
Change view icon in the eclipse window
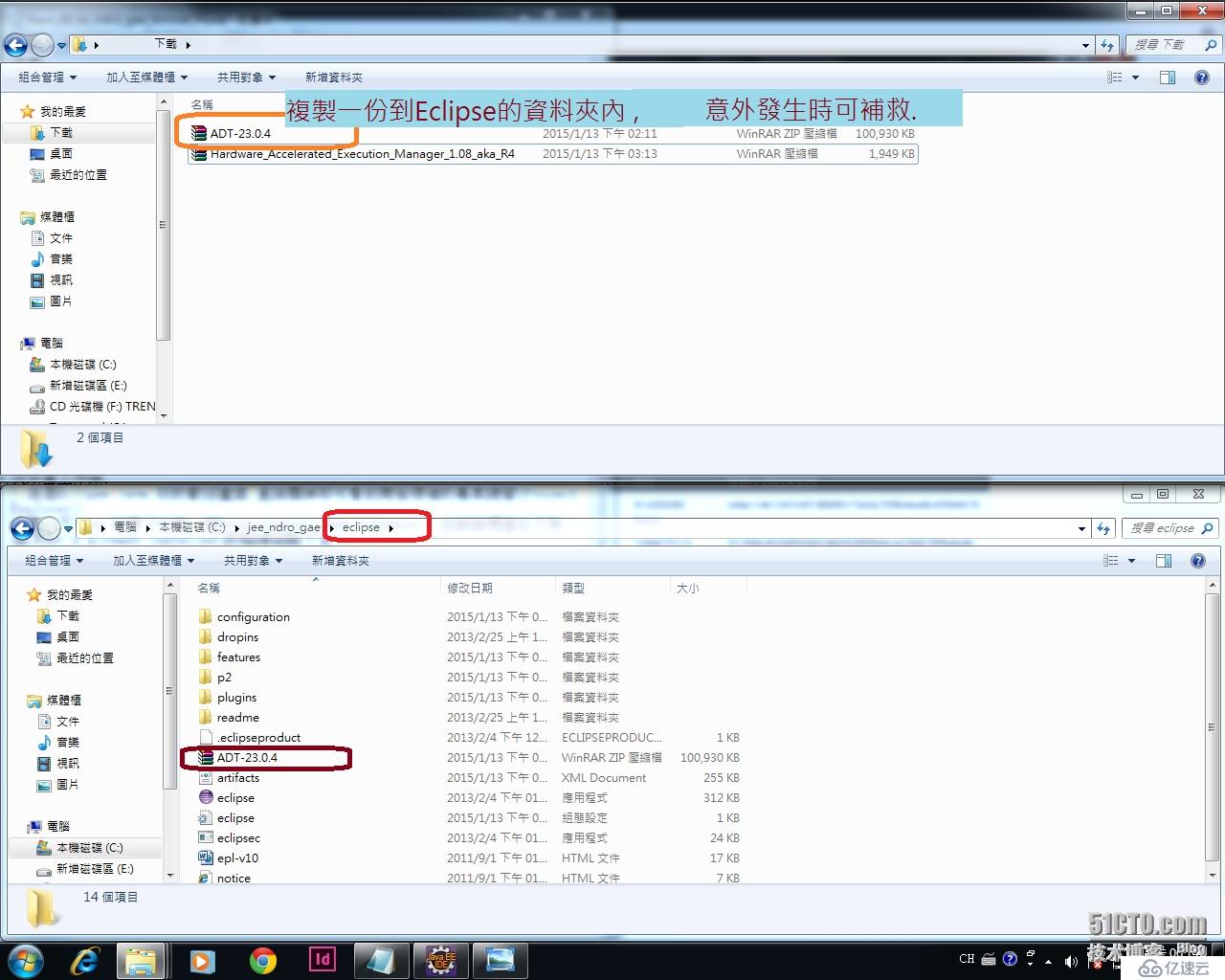[1111, 561]
